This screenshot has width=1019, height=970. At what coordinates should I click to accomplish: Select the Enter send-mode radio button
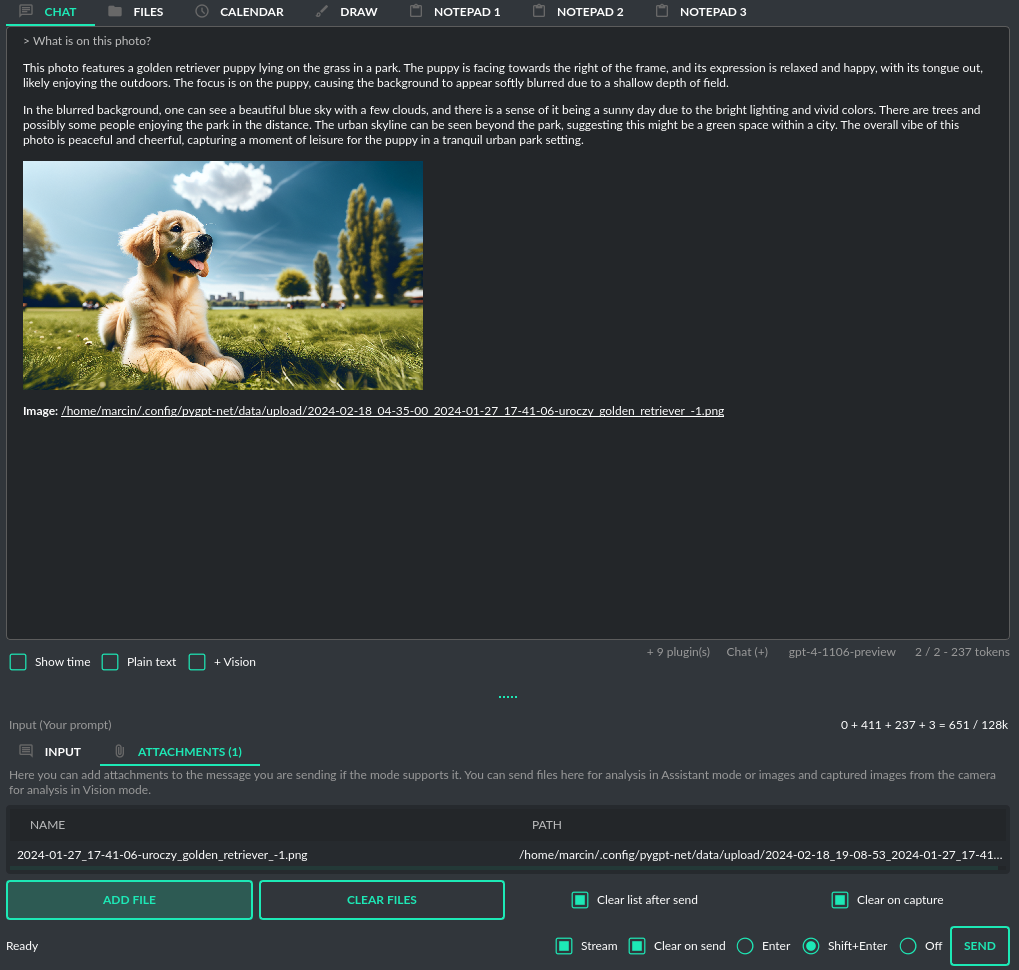click(745, 946)
